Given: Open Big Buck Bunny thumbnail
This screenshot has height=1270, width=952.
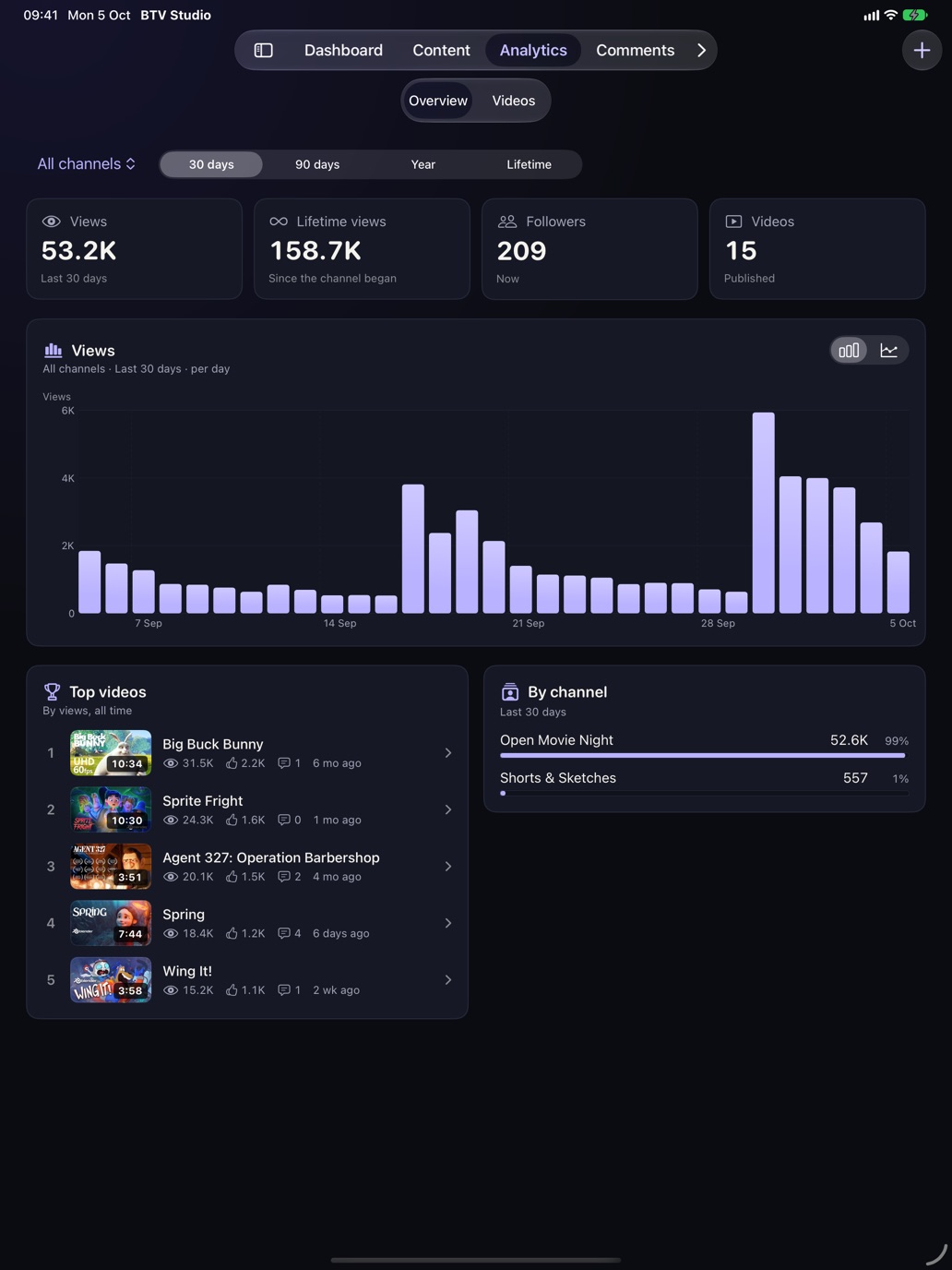Looking at the screenshot, I should pos(111,753).
